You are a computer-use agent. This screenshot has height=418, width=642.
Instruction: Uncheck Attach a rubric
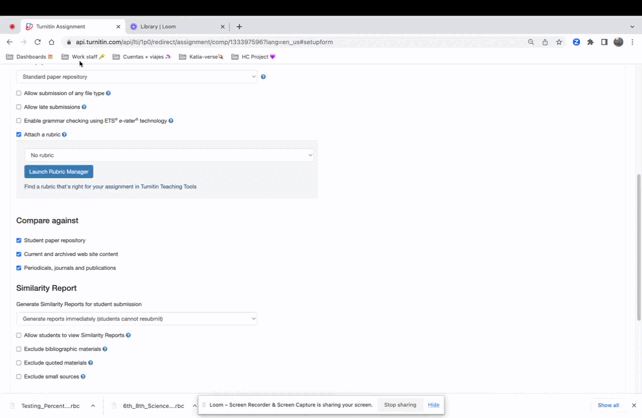point(19,134)
